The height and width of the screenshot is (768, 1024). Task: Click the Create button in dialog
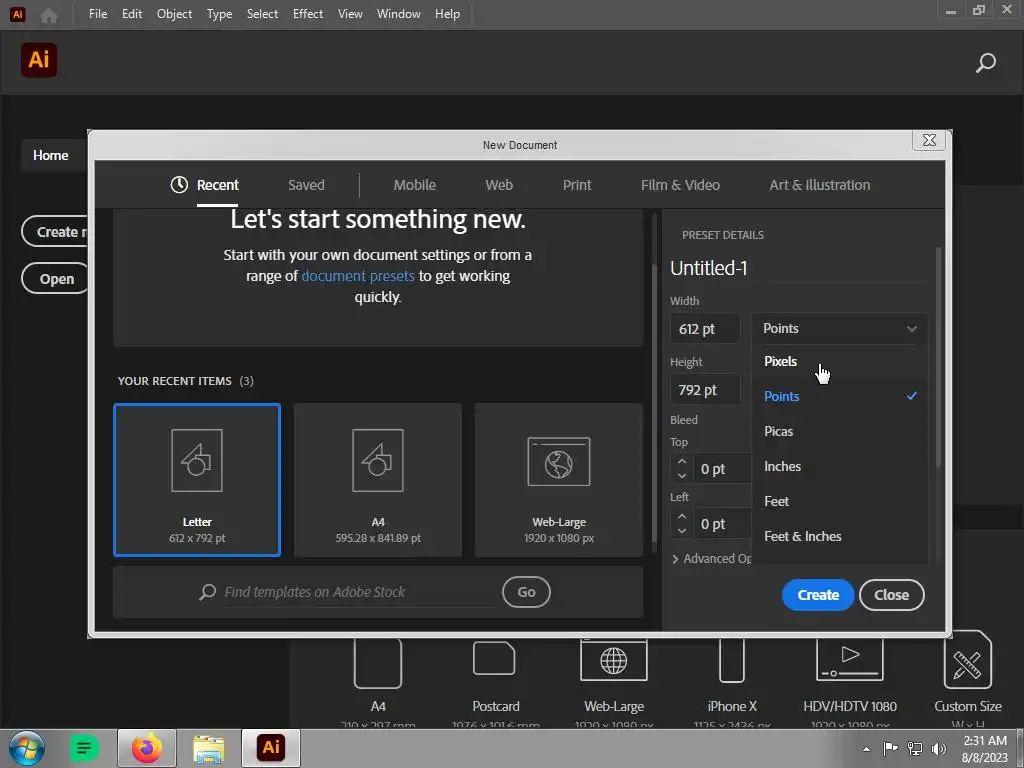818,595
